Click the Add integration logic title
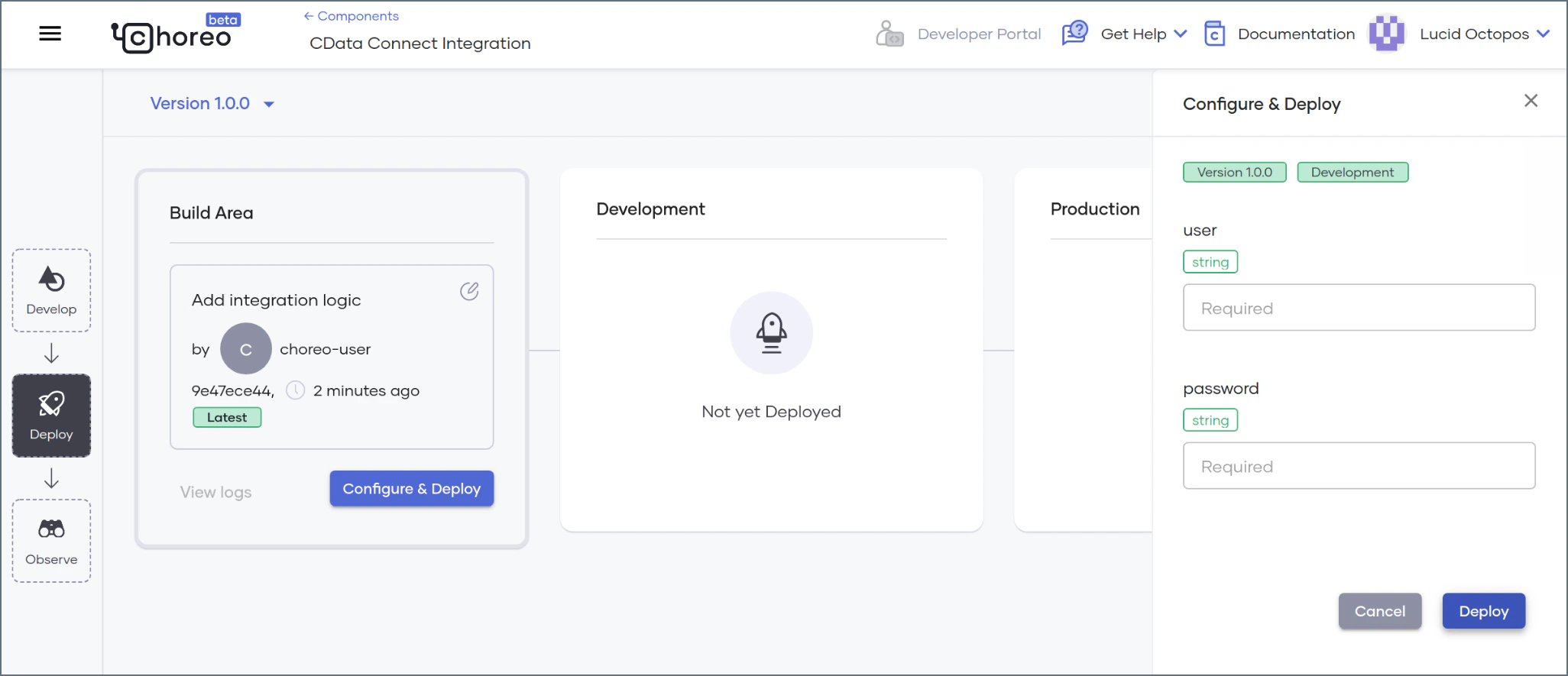Screen dimensions: 1568x676 276,300
